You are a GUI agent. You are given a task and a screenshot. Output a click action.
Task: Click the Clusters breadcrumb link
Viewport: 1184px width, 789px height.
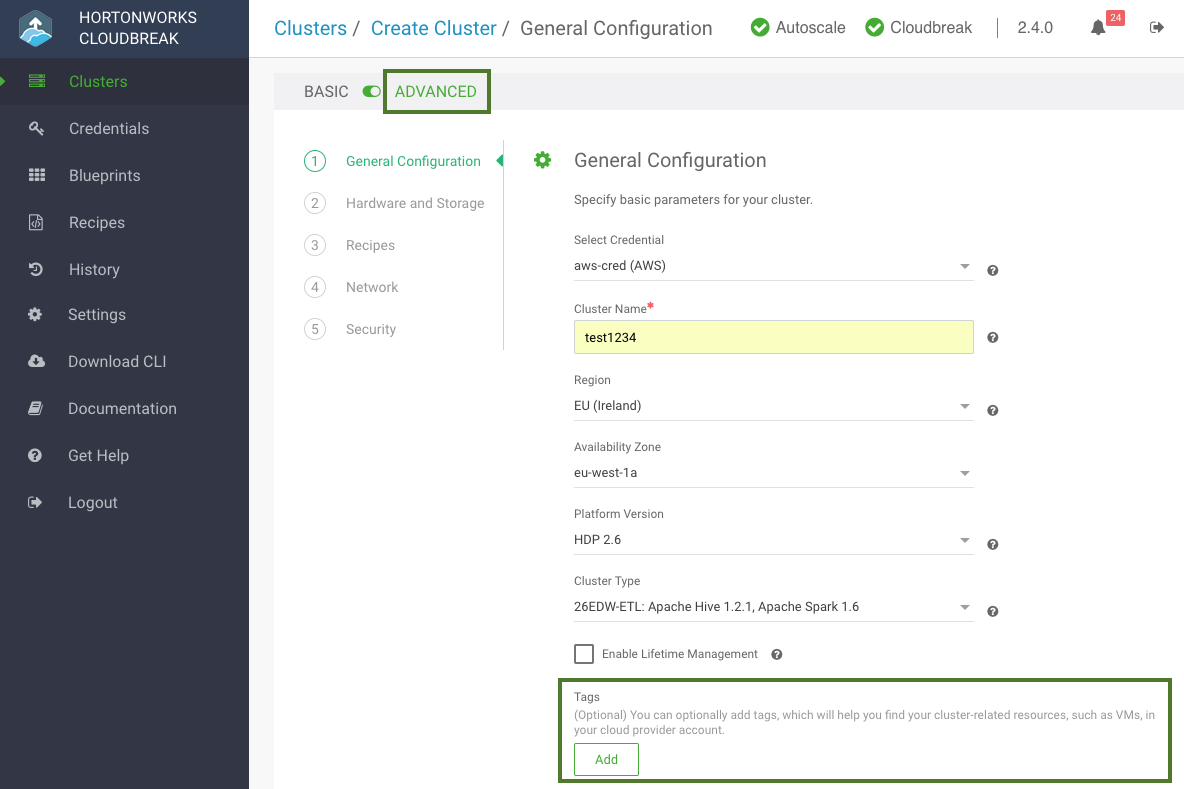pos(310,28)
